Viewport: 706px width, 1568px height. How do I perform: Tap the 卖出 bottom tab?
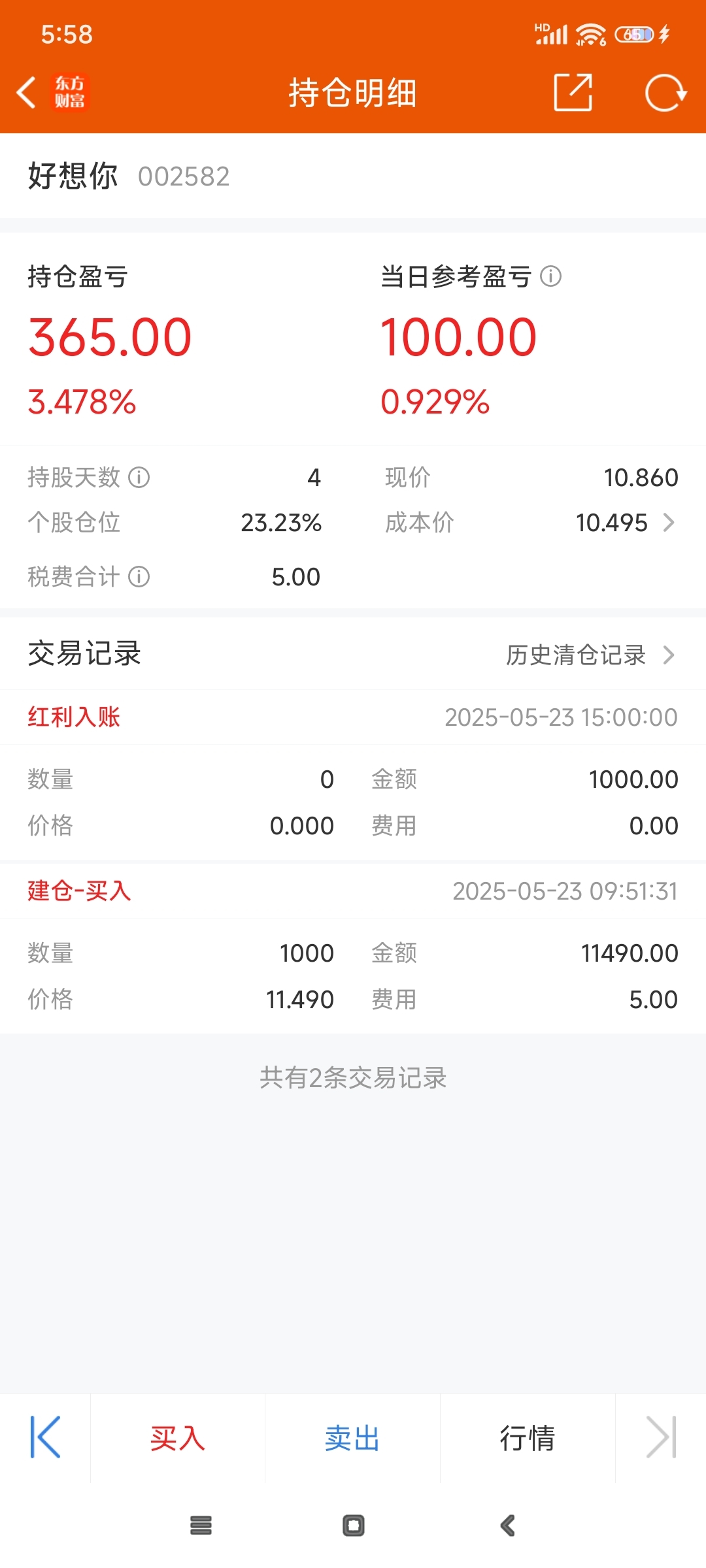tap(352, 1438)
